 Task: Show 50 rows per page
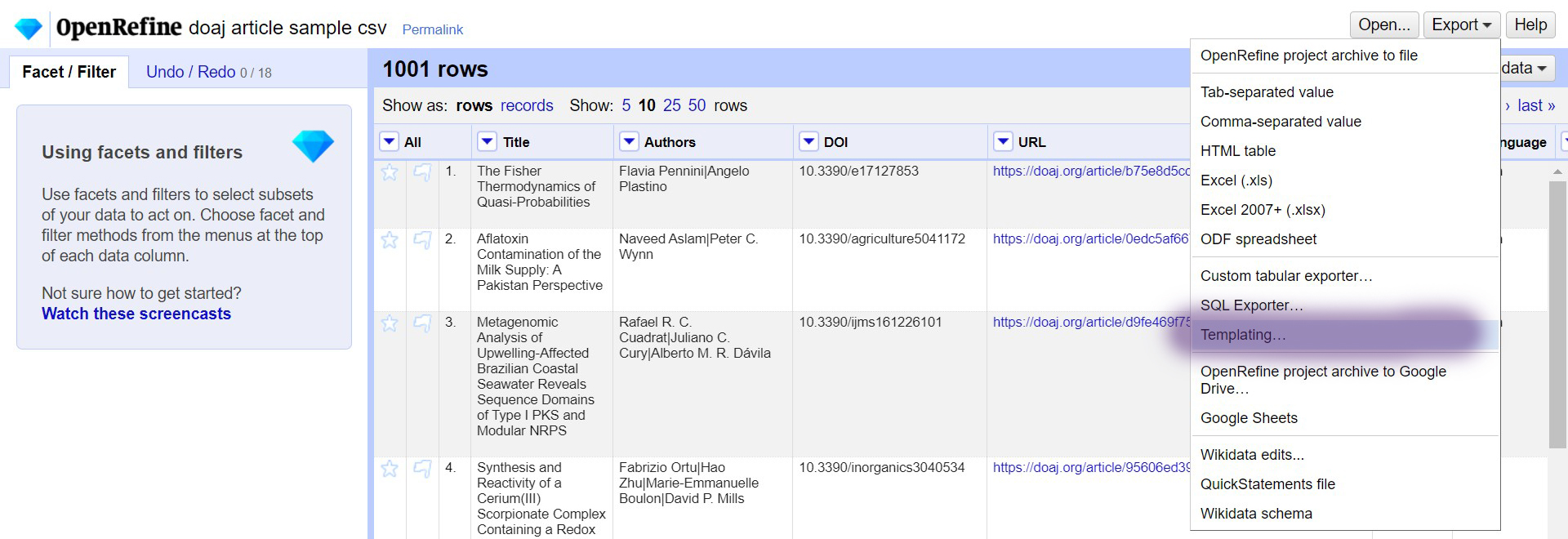coord(697,105)
